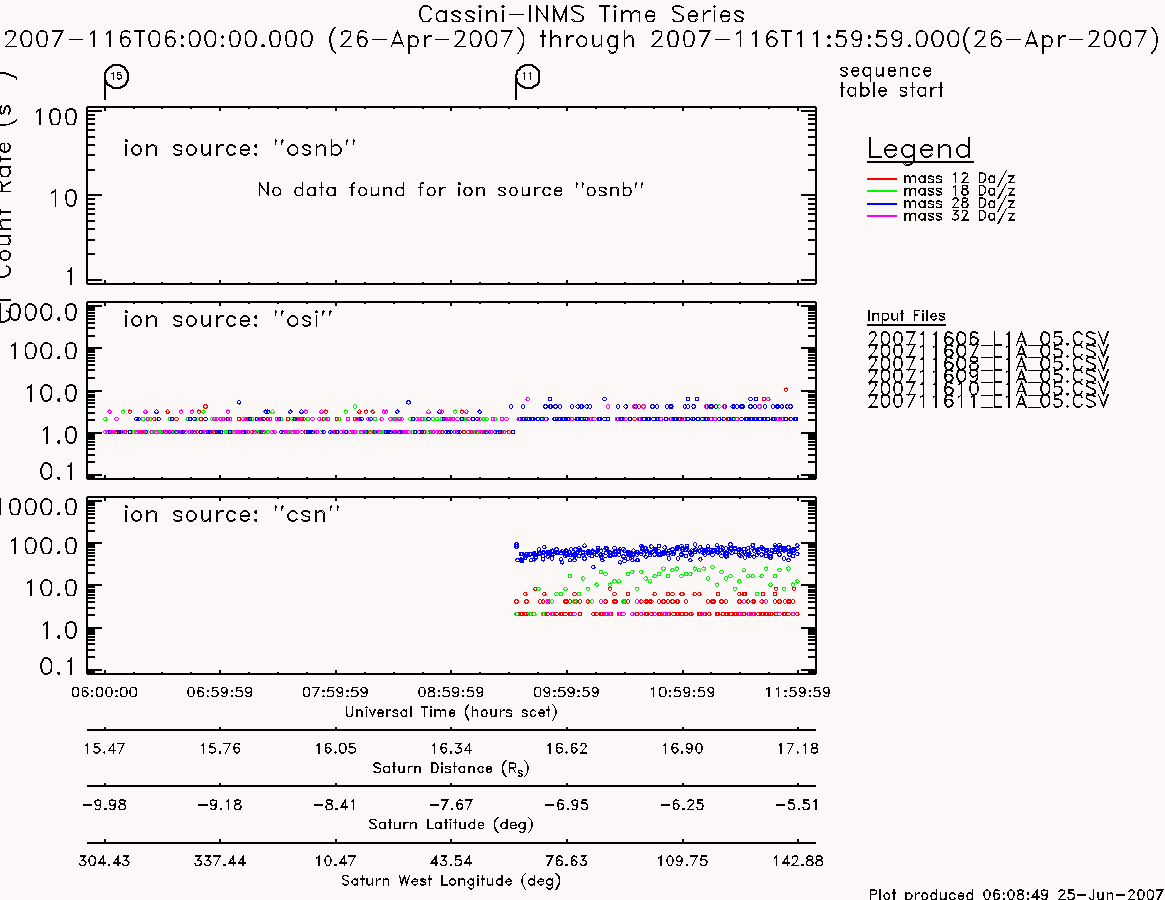
Task: Click the west longitude value 142.88
Action: tap(798, 861)
